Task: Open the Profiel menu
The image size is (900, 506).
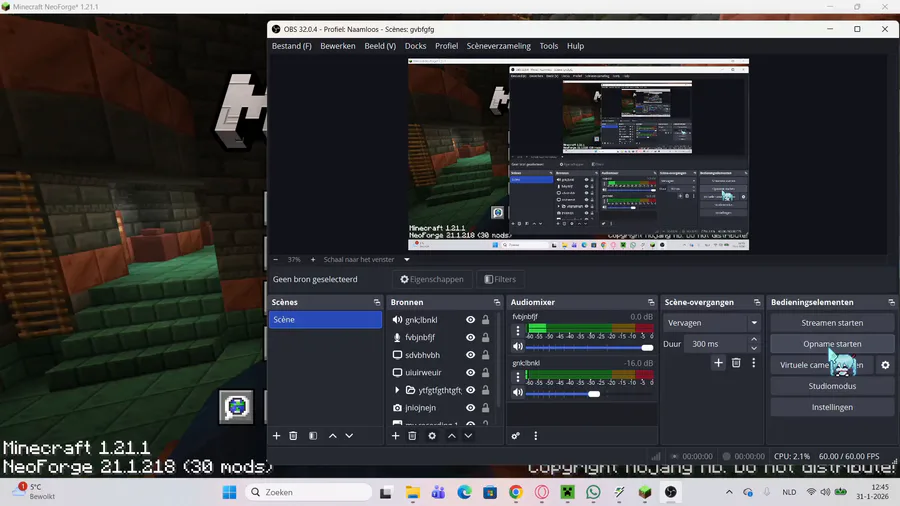Action: [447, 46]
